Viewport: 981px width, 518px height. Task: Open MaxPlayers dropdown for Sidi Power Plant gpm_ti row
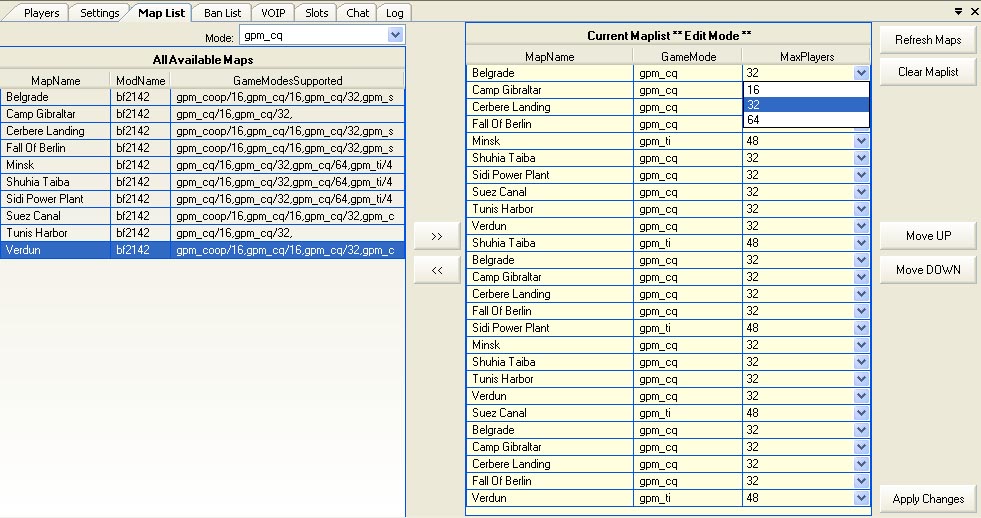click(x=862, y=328)
